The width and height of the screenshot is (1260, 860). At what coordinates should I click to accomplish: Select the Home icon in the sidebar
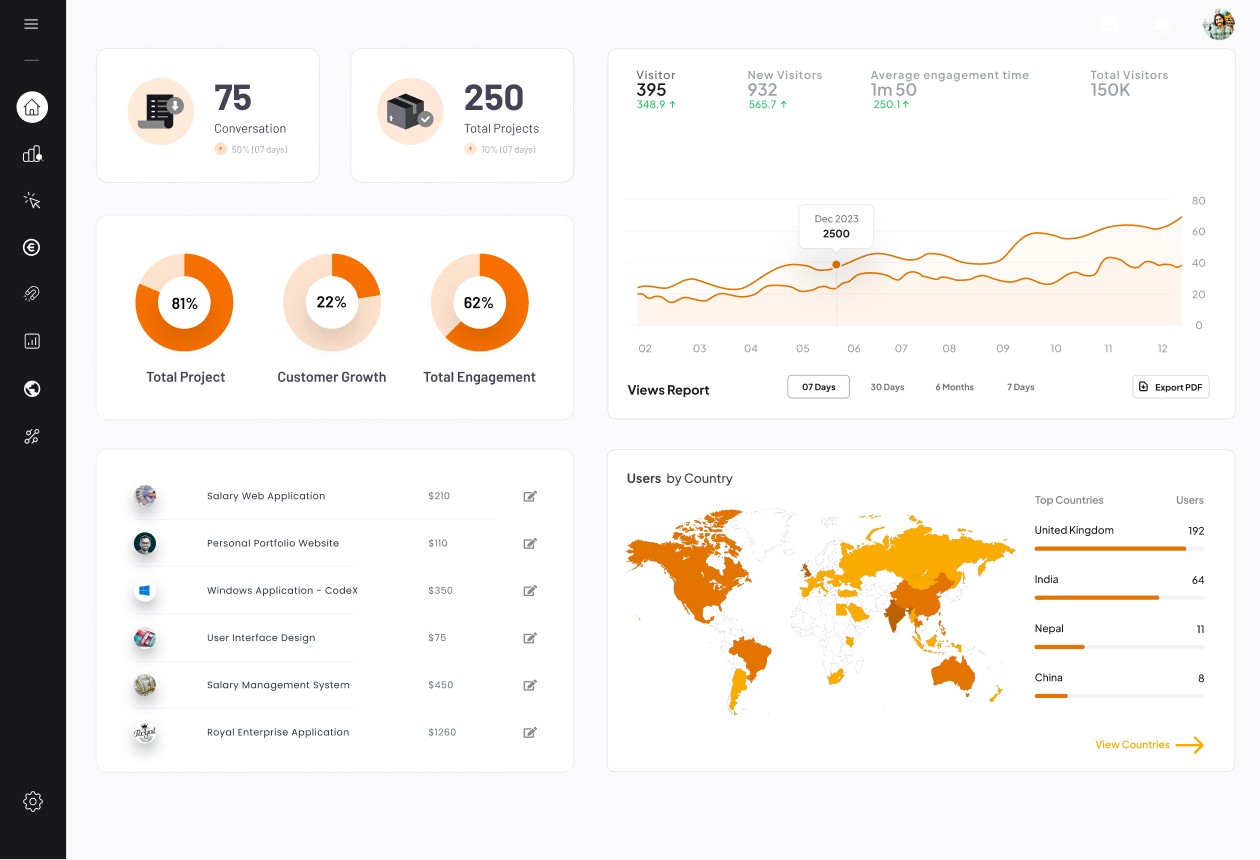pos(32,107)
